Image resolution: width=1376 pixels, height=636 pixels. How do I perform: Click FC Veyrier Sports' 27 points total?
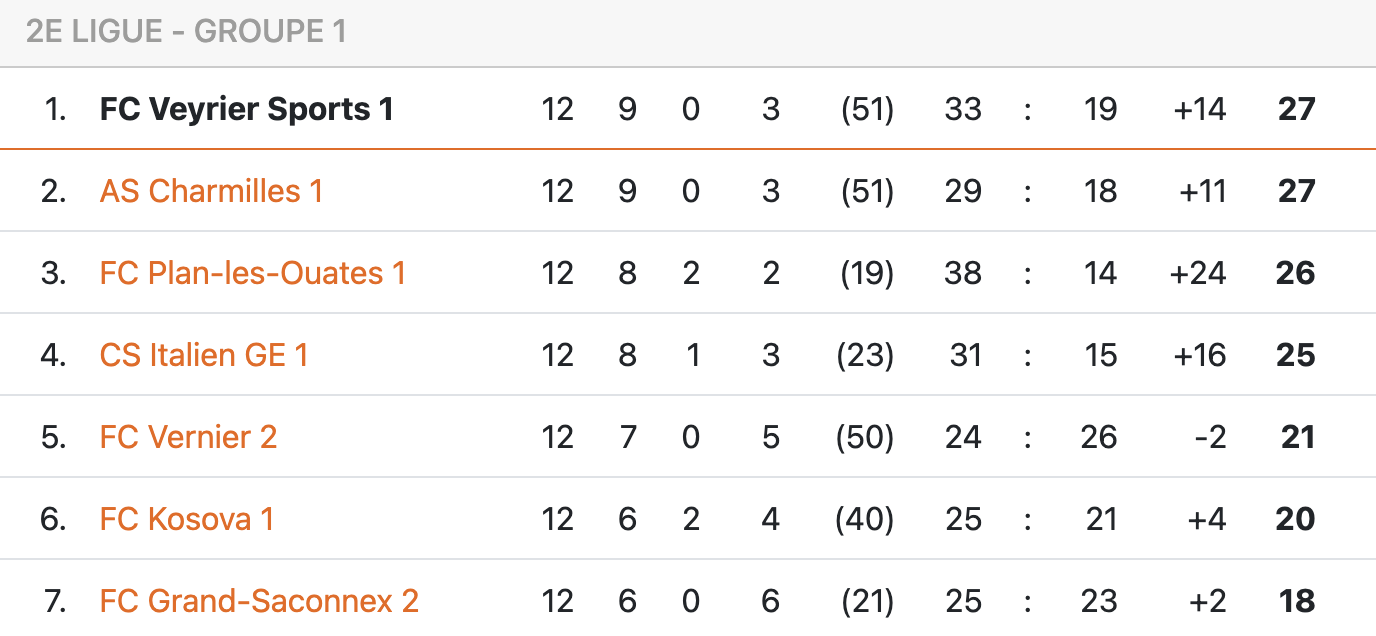click(1296, 109)
